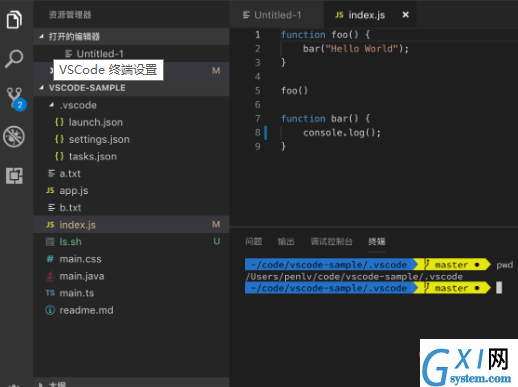Open the Search view in activity bar

click(x=14, y=59)
